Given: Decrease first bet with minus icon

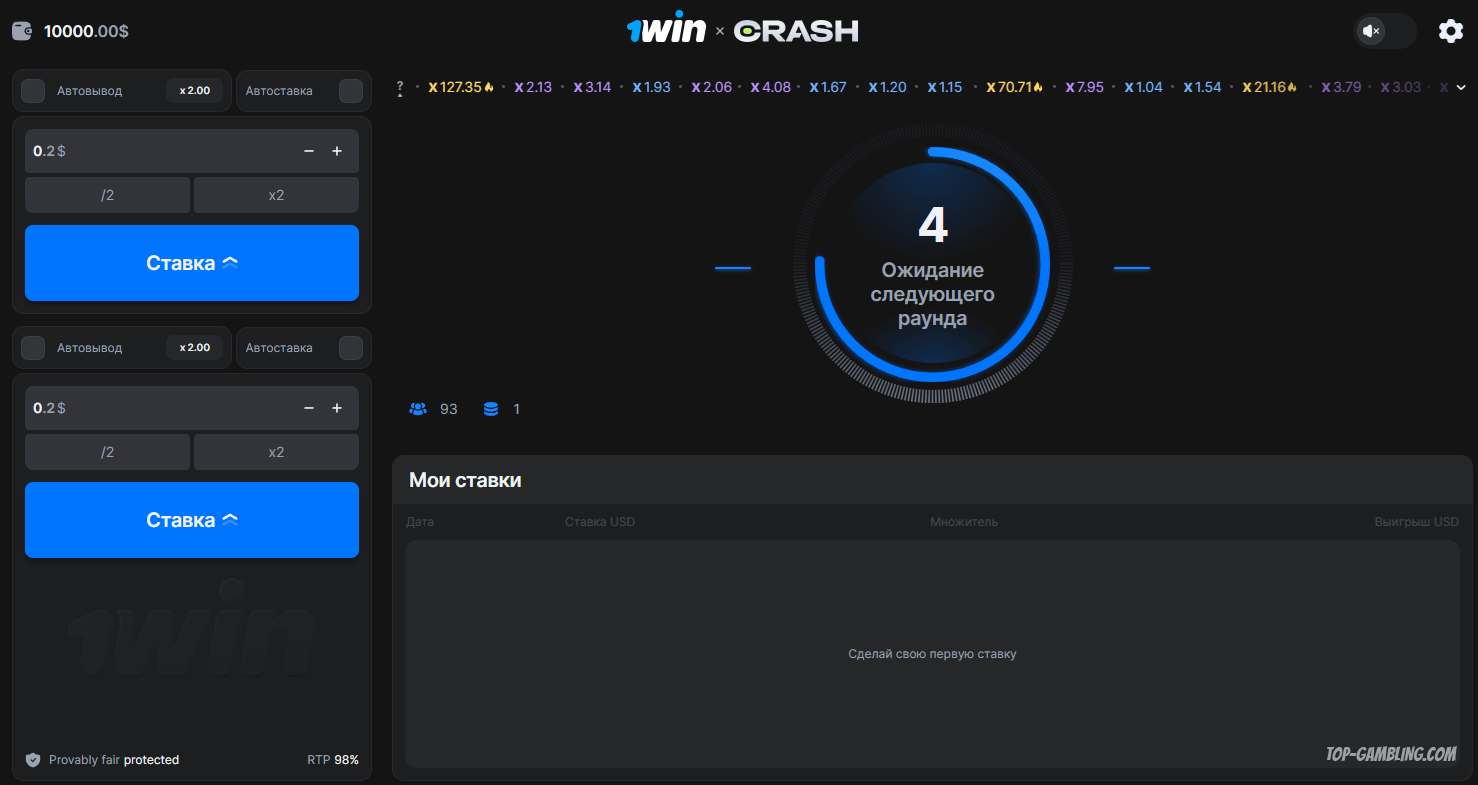Looking at the screenshot, I should [x=309, y=151].
